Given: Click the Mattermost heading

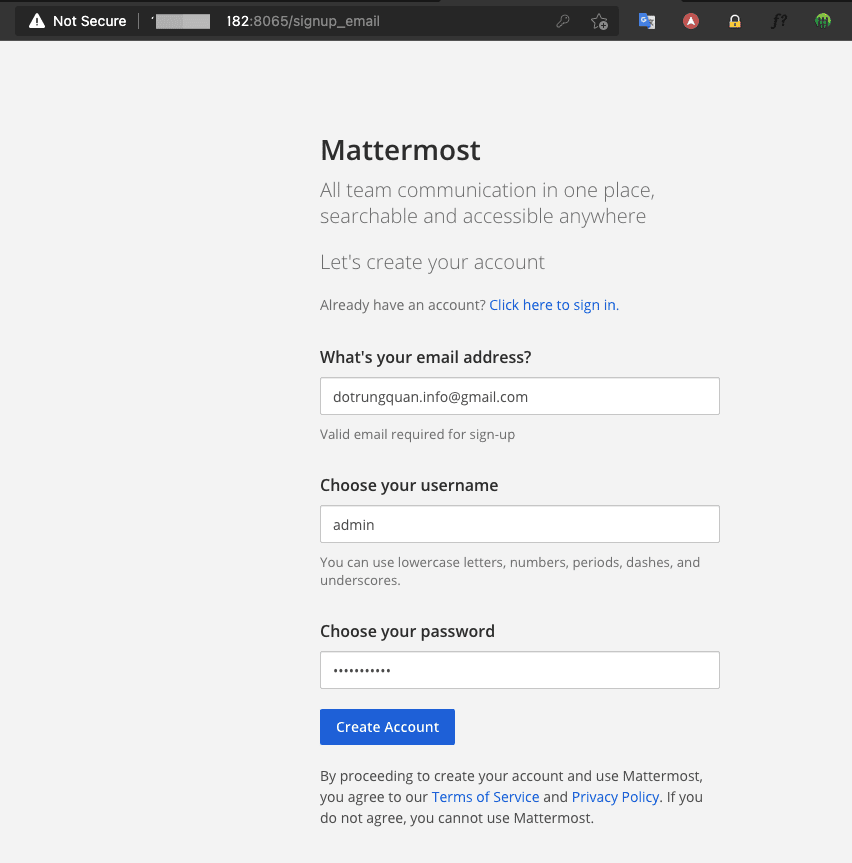Looking at the screenshot, I should click(400, 150).
